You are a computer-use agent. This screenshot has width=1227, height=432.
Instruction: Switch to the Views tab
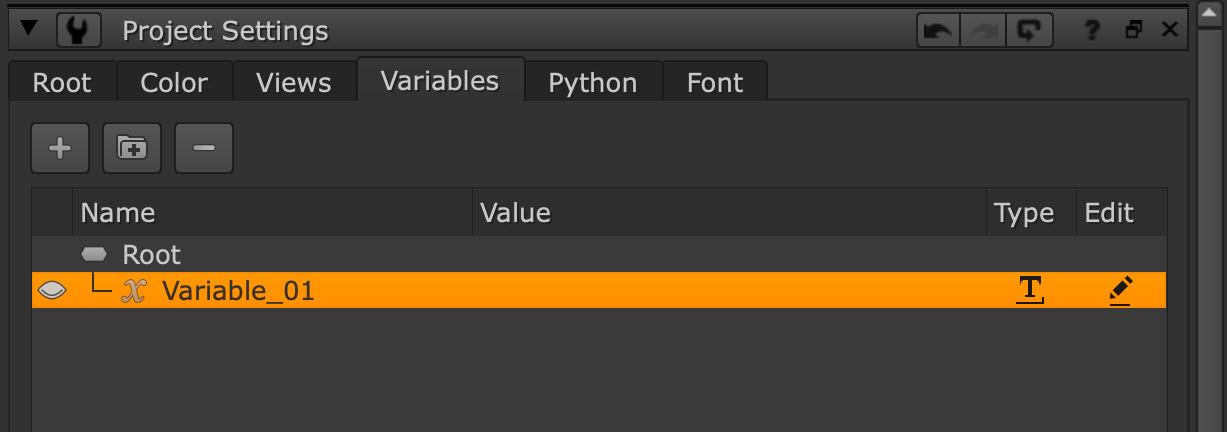293,82
